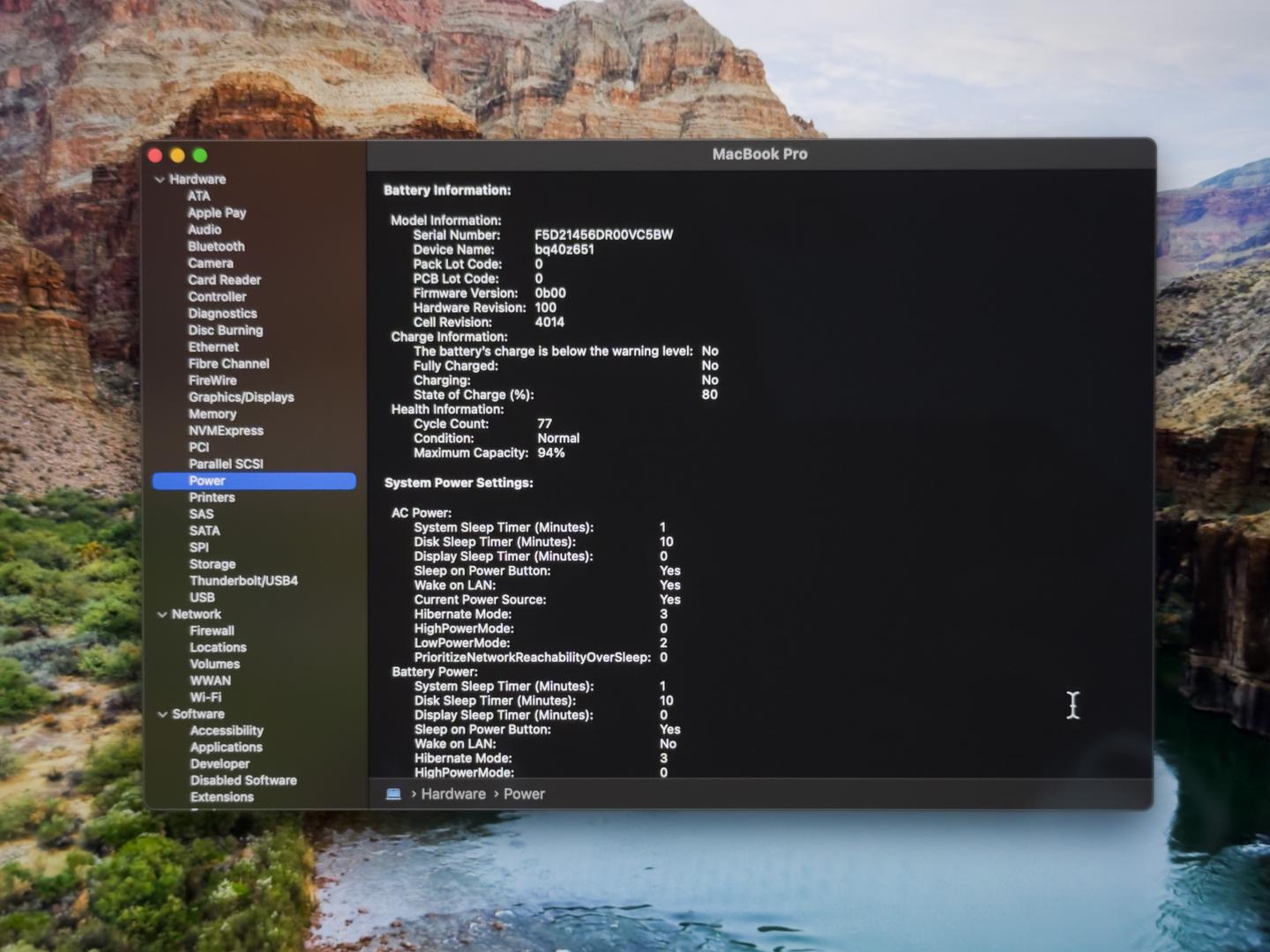The width and height of the screenshot is (1270, 952).
Task: Click the MacBook Pro window title
Action: tap(760, 154)
